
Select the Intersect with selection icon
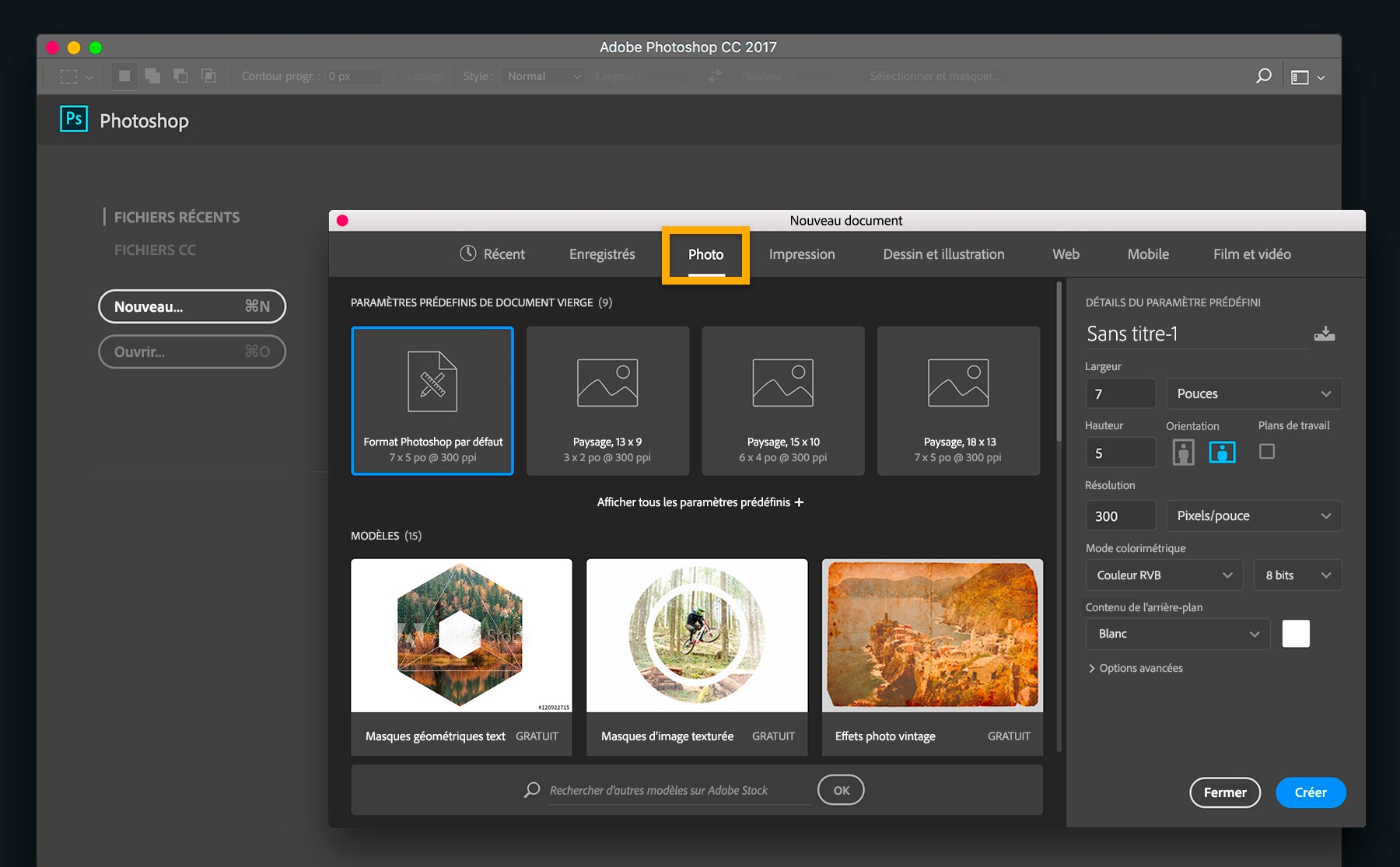click(x=208, y=76)
